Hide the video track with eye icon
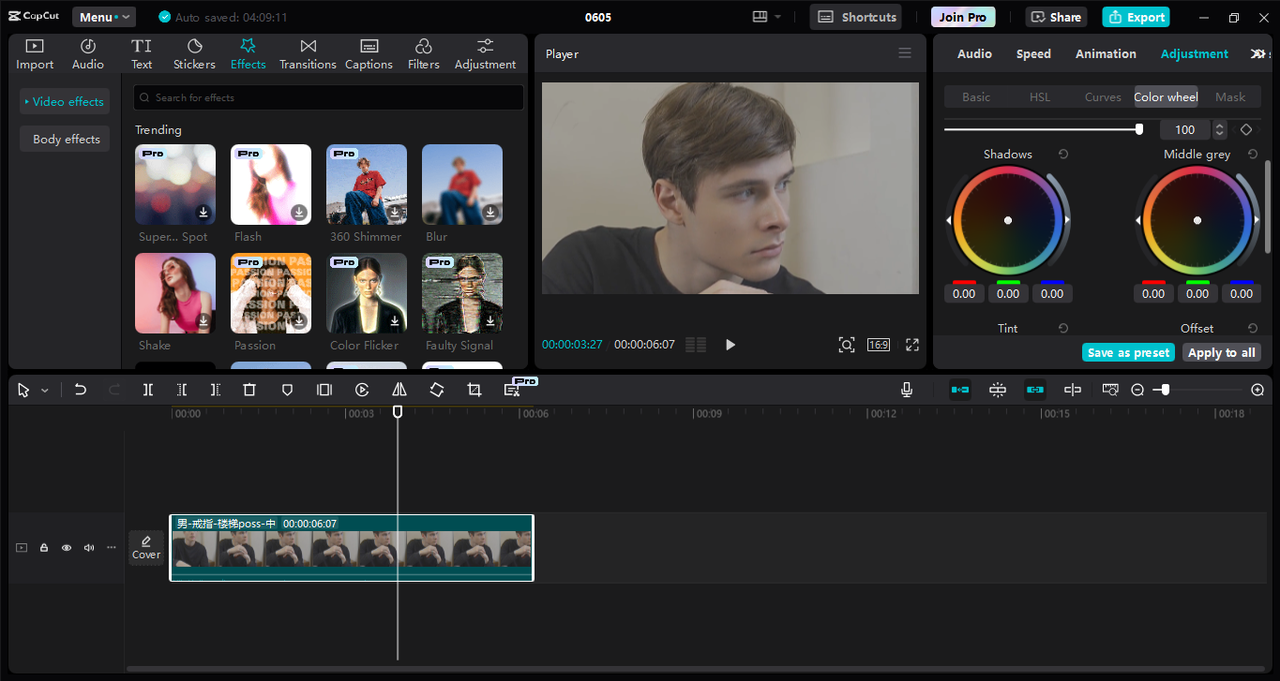The image size is (1280, 681). point(66,548)
